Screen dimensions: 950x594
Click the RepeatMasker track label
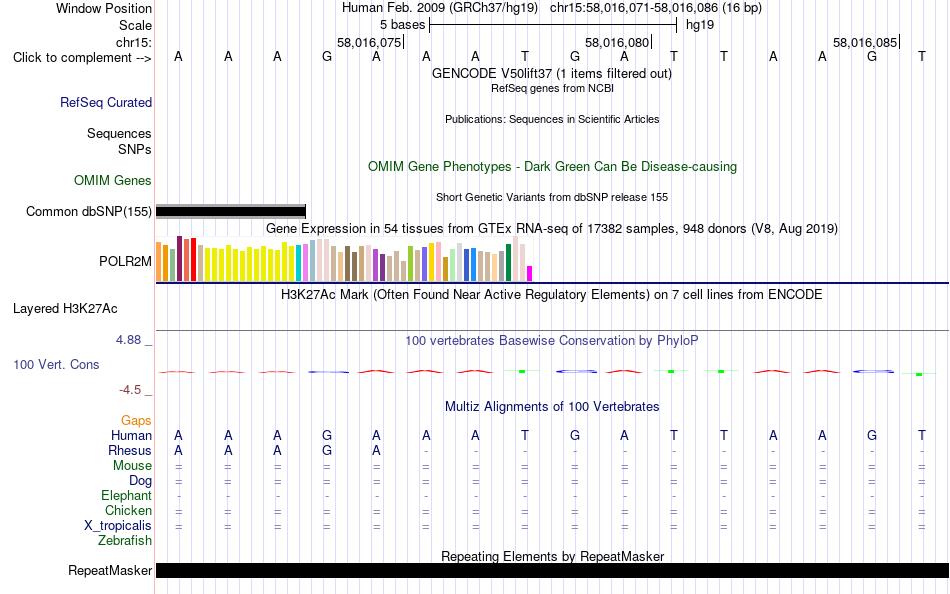tap(110, 570)
